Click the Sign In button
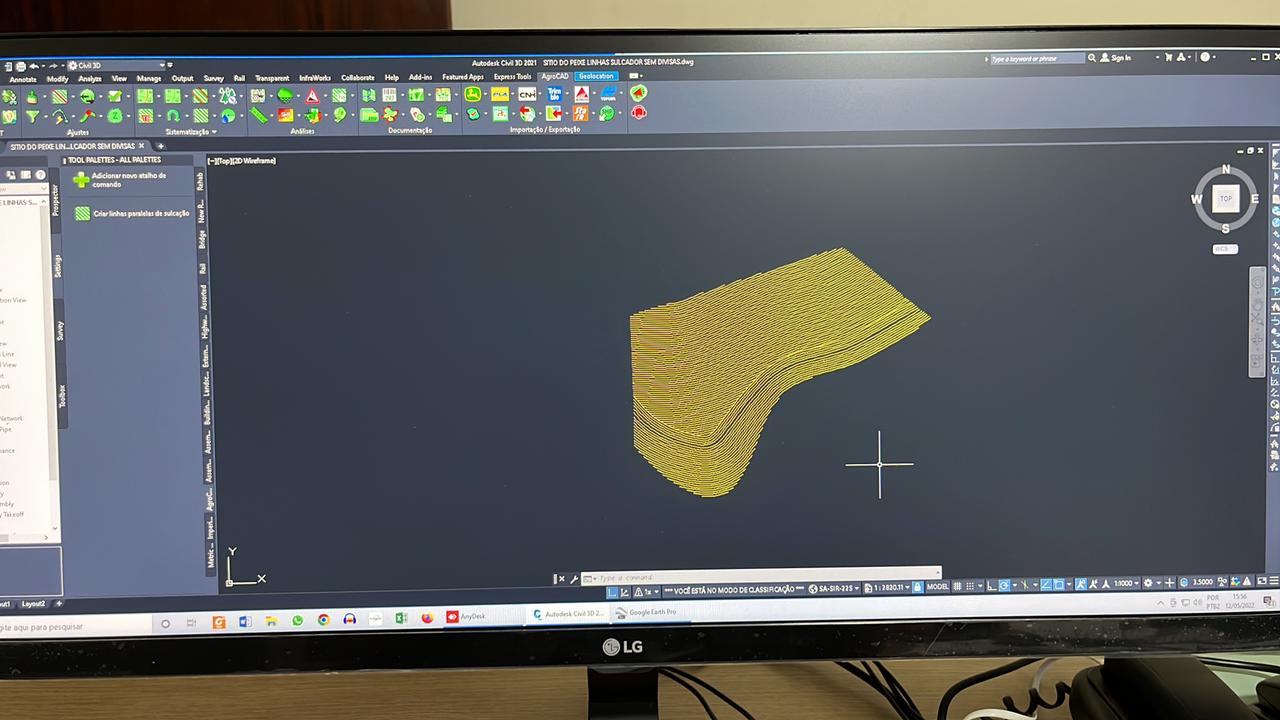 coord(1121,58)
